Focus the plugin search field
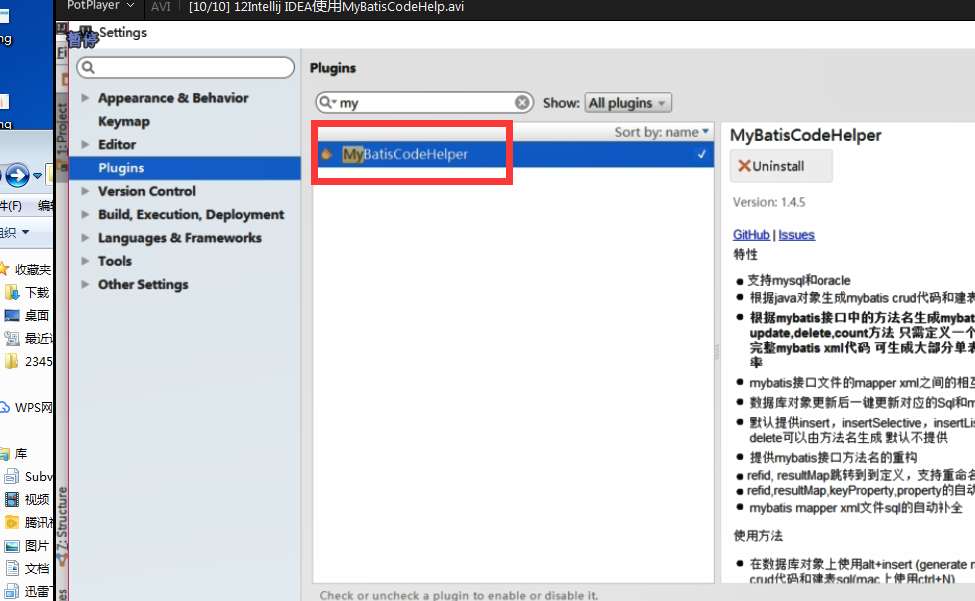 point(425,102)
